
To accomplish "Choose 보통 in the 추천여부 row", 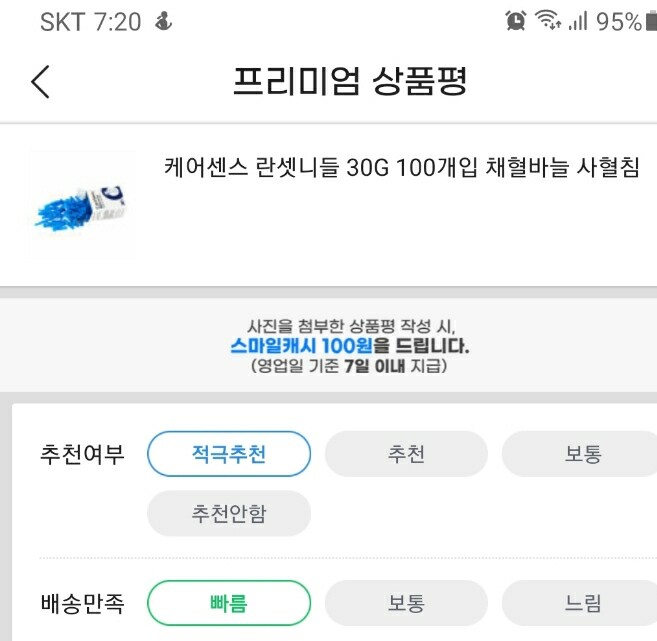I will 580,454.
